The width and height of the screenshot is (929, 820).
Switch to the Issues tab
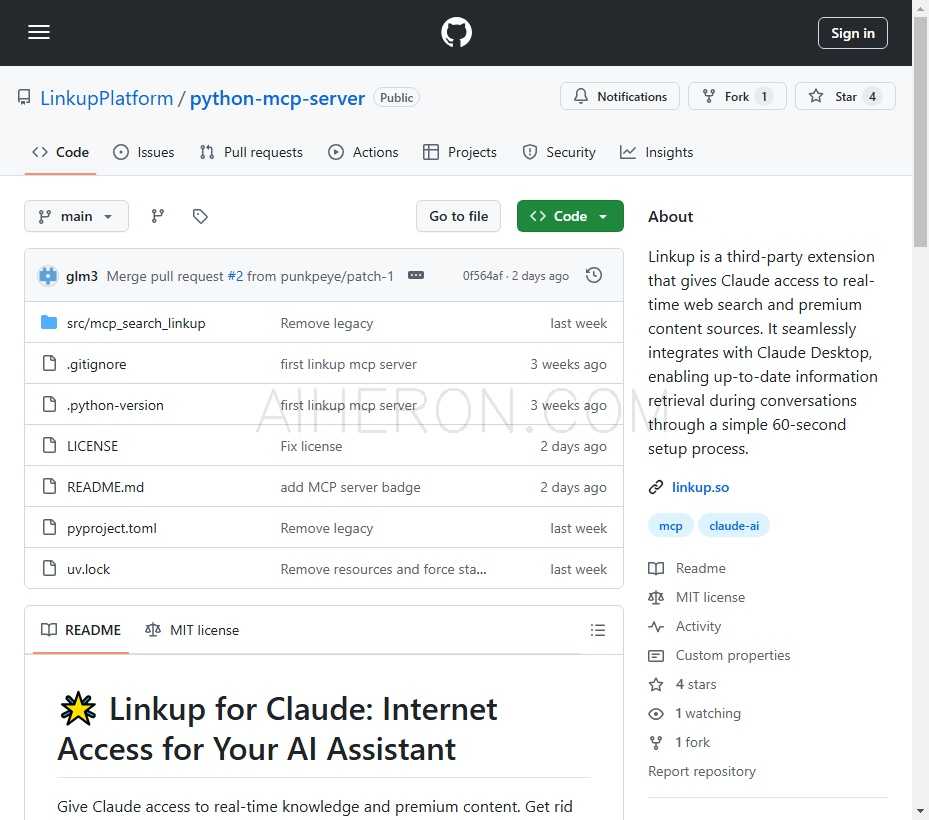point(144,152)
